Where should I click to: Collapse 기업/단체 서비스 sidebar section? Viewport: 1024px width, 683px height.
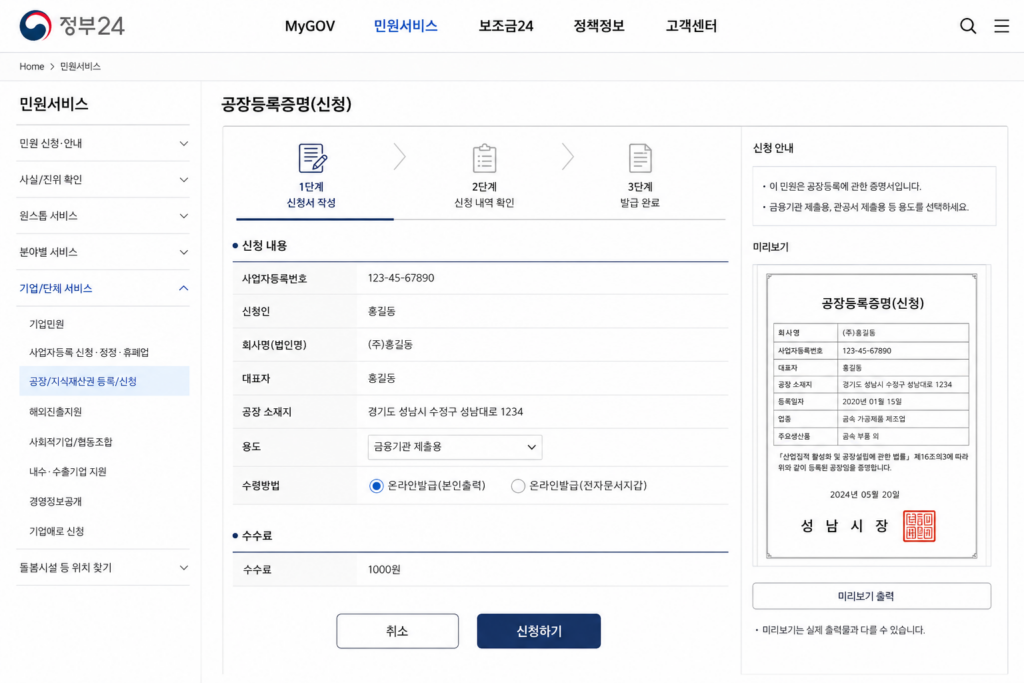pyautogui.click(x=103, y=289)
